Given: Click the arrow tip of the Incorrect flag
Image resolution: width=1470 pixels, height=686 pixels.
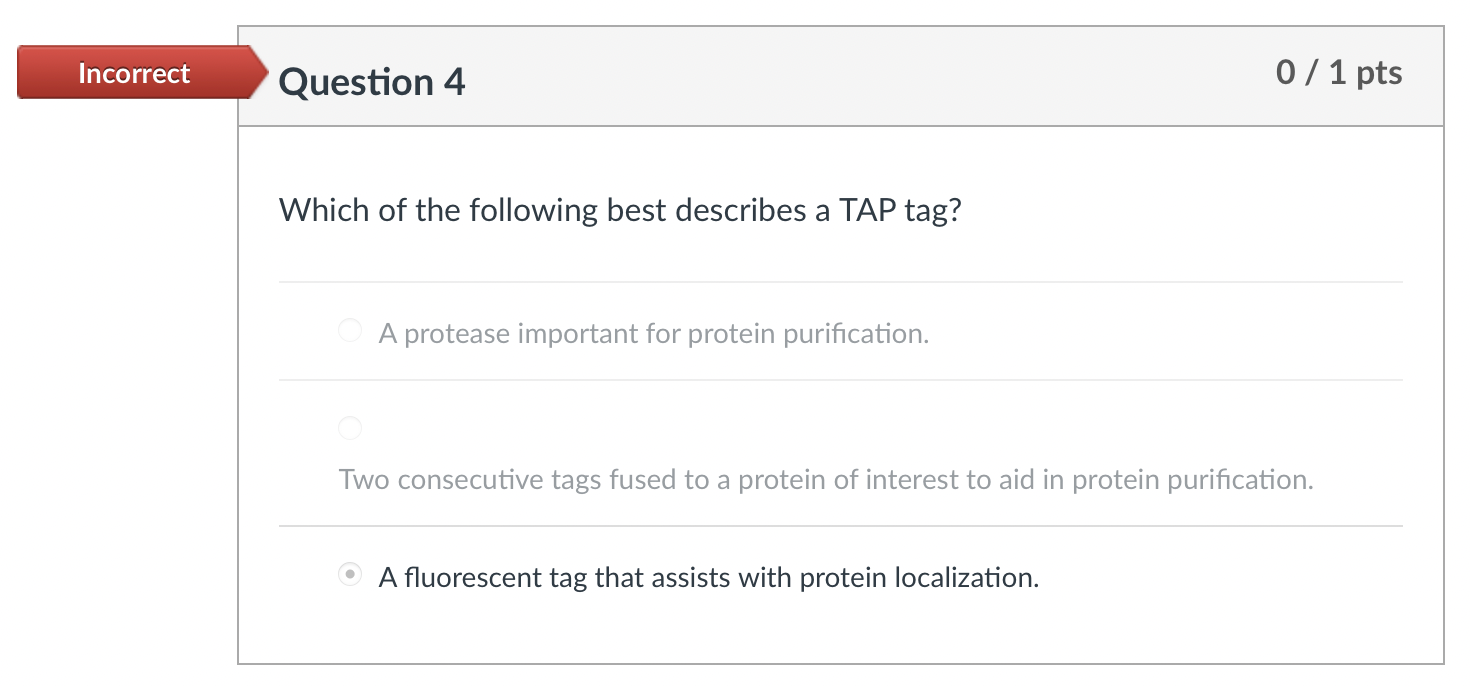Looking at the screenshot, I should [x=262, y=72].
